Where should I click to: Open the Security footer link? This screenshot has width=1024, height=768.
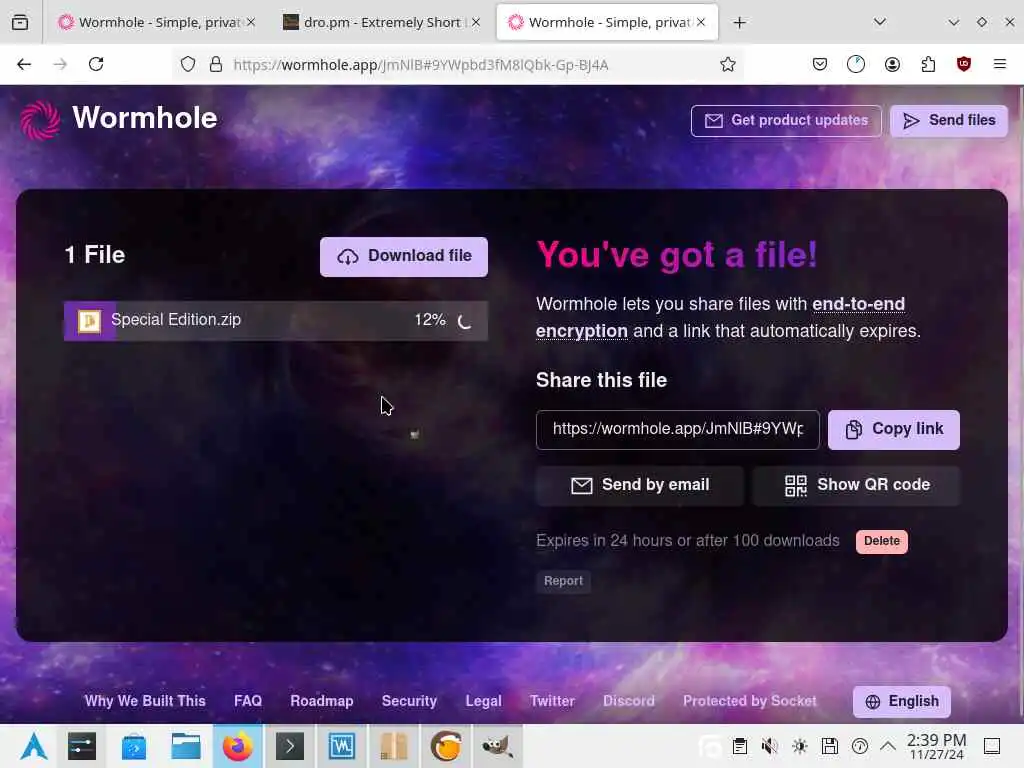click(409, 701)
